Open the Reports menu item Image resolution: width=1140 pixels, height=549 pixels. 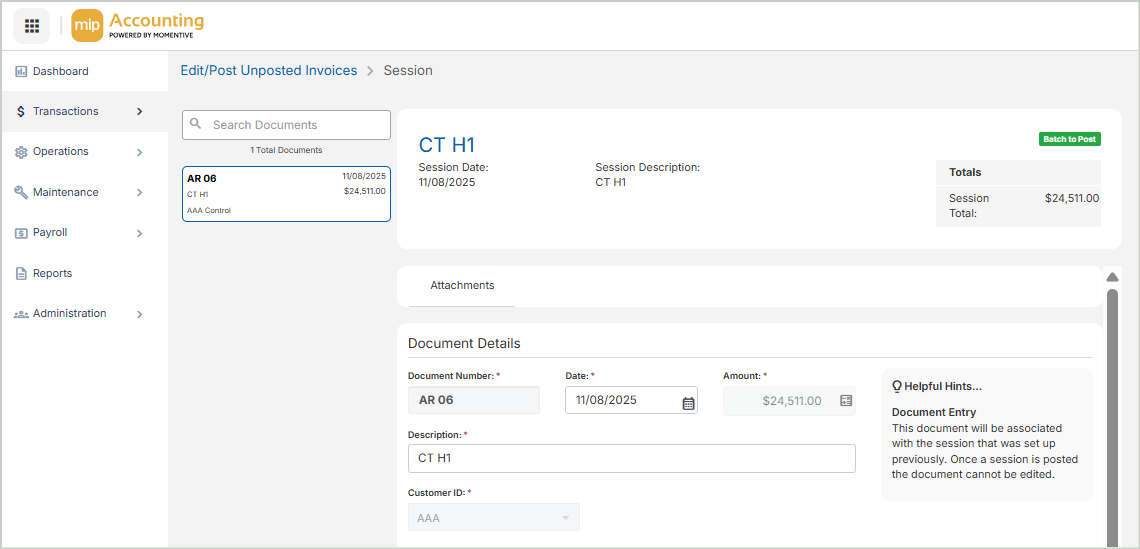click(52, 274)
